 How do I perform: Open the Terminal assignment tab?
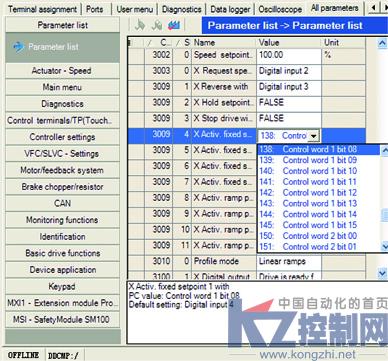click(x=42, y=9)
